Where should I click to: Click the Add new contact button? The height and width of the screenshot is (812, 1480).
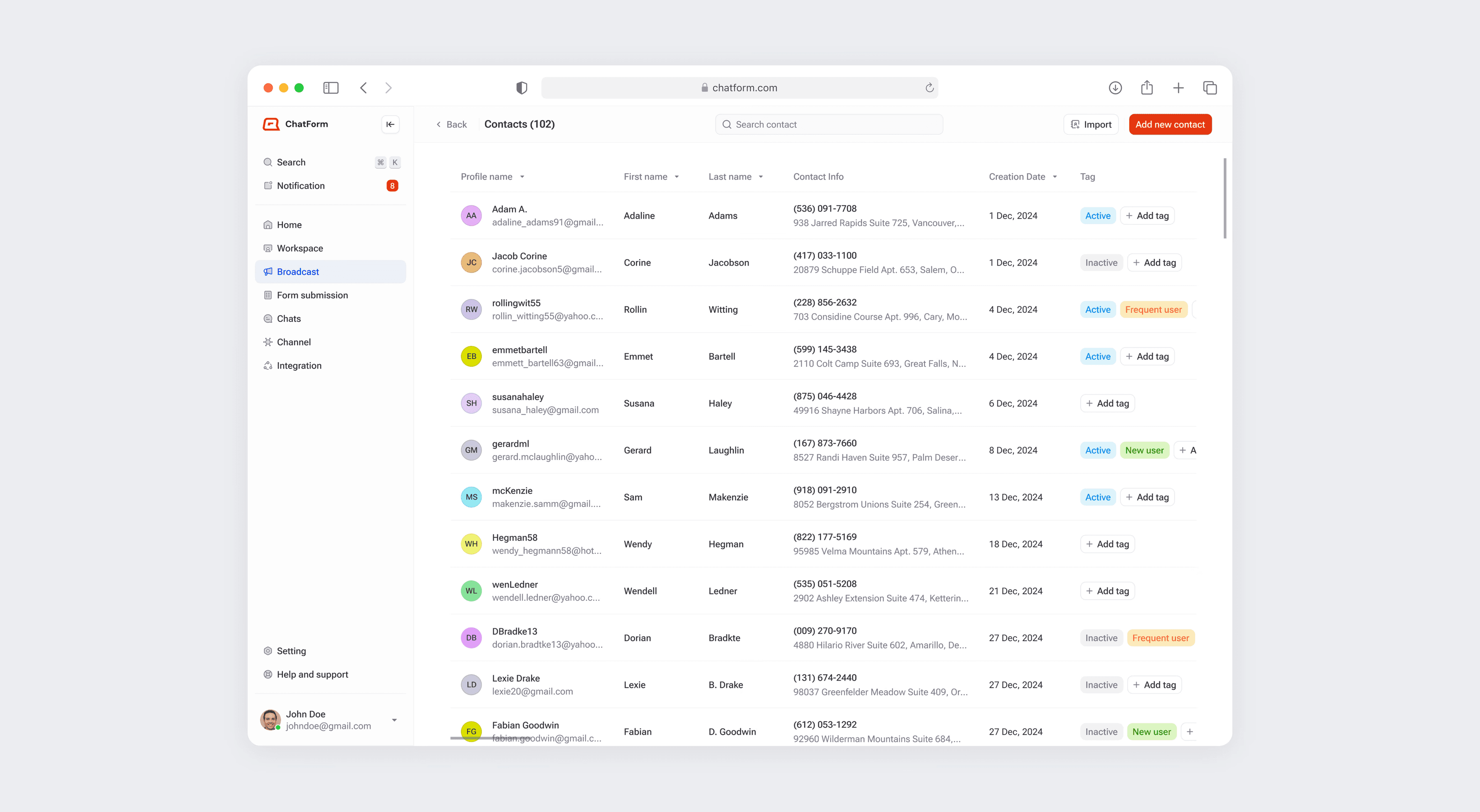point(1170,124)
